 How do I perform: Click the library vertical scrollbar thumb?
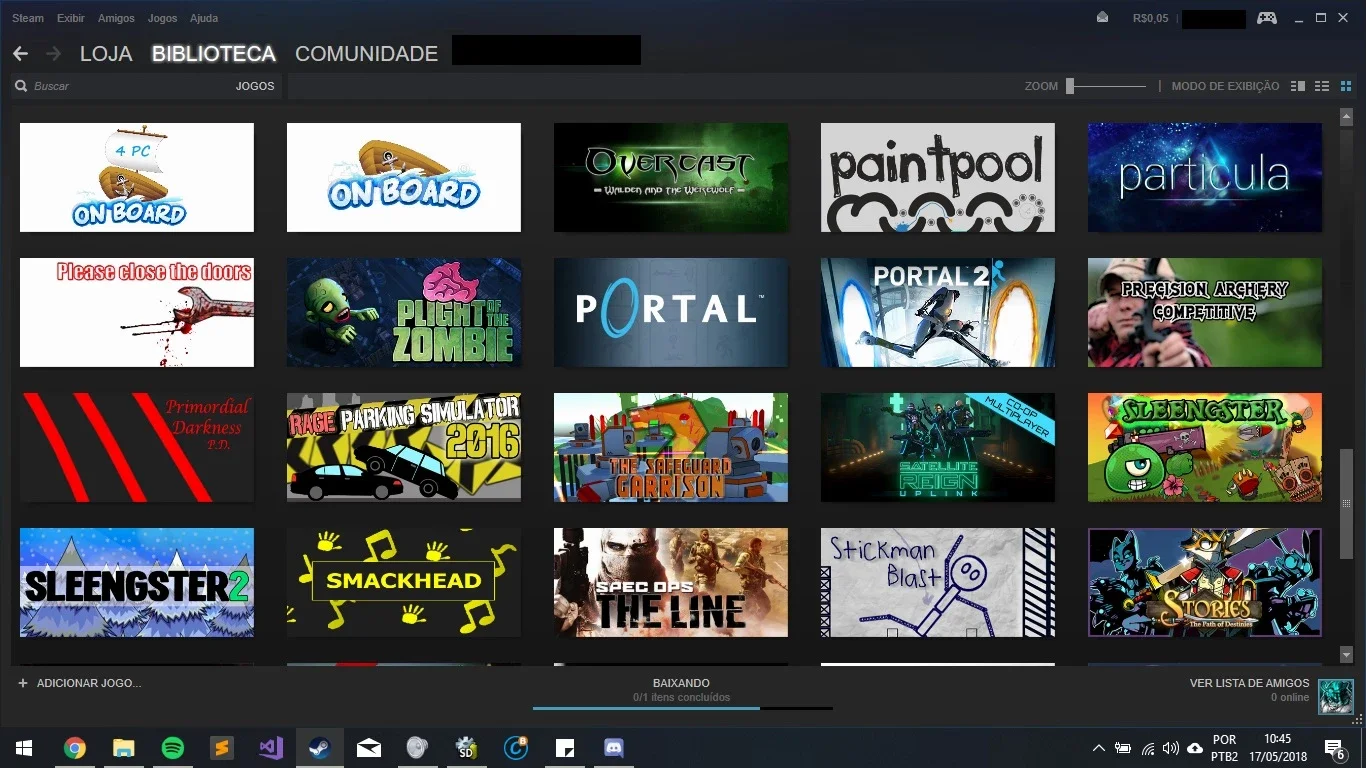coord(1346,503)
